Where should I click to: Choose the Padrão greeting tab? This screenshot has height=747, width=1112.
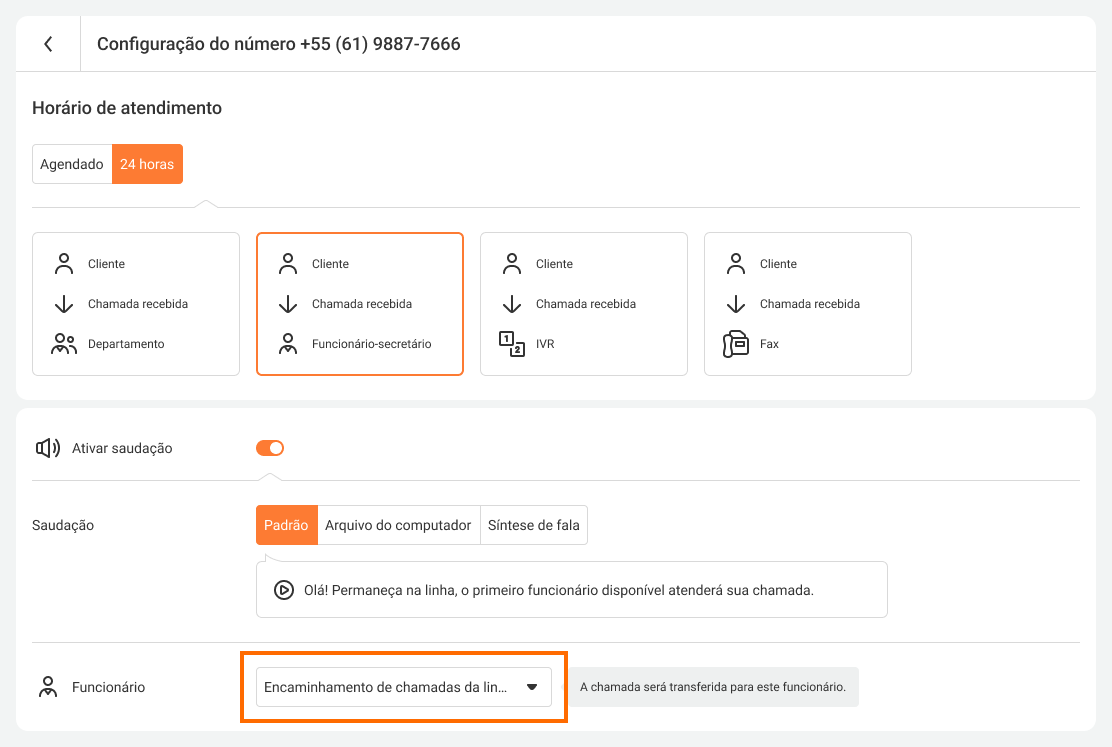pyautogui.click(x=286, y=525)
